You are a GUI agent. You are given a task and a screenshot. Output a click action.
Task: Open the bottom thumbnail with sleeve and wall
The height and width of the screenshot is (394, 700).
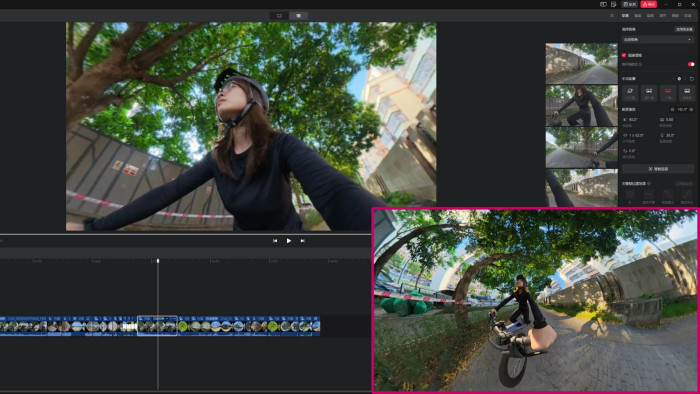pos(581,188)
